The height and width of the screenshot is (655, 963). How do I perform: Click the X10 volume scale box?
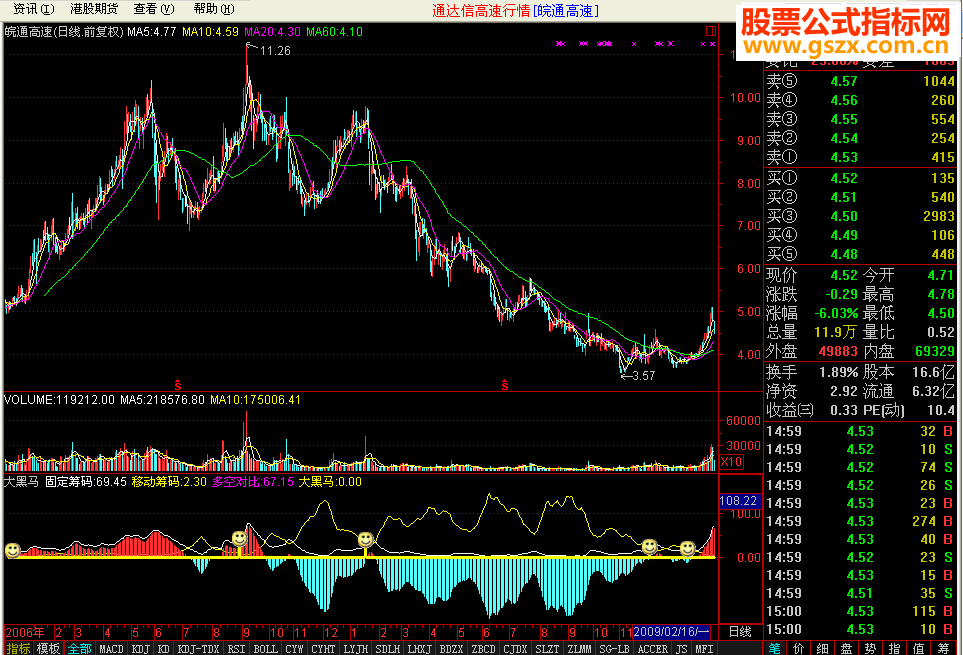731,462
